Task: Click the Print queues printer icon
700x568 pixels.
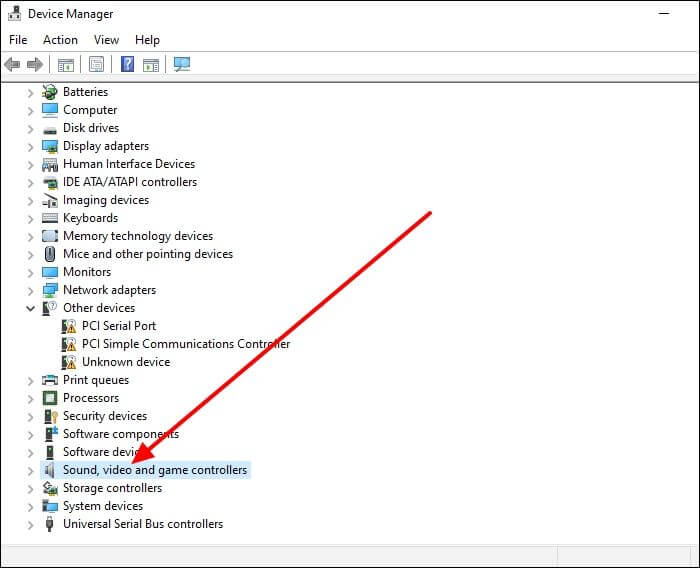Action: tap(50, 380)
